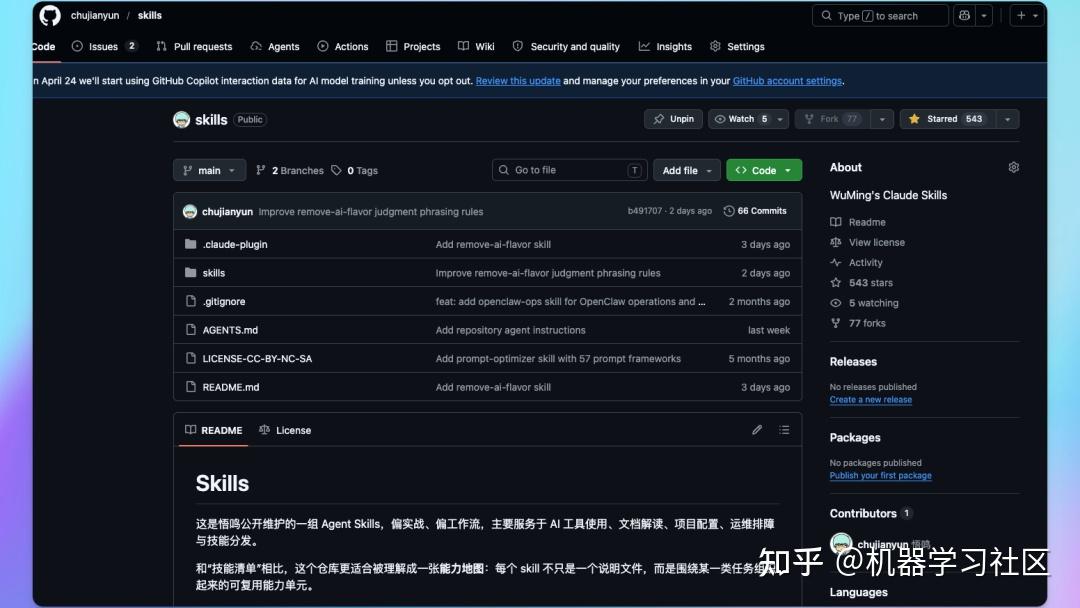This screenshot has width=1080, height=608.
Task: Expand the Watch notification options arrow
Action: pyautogui.click(x=780, y=119)
